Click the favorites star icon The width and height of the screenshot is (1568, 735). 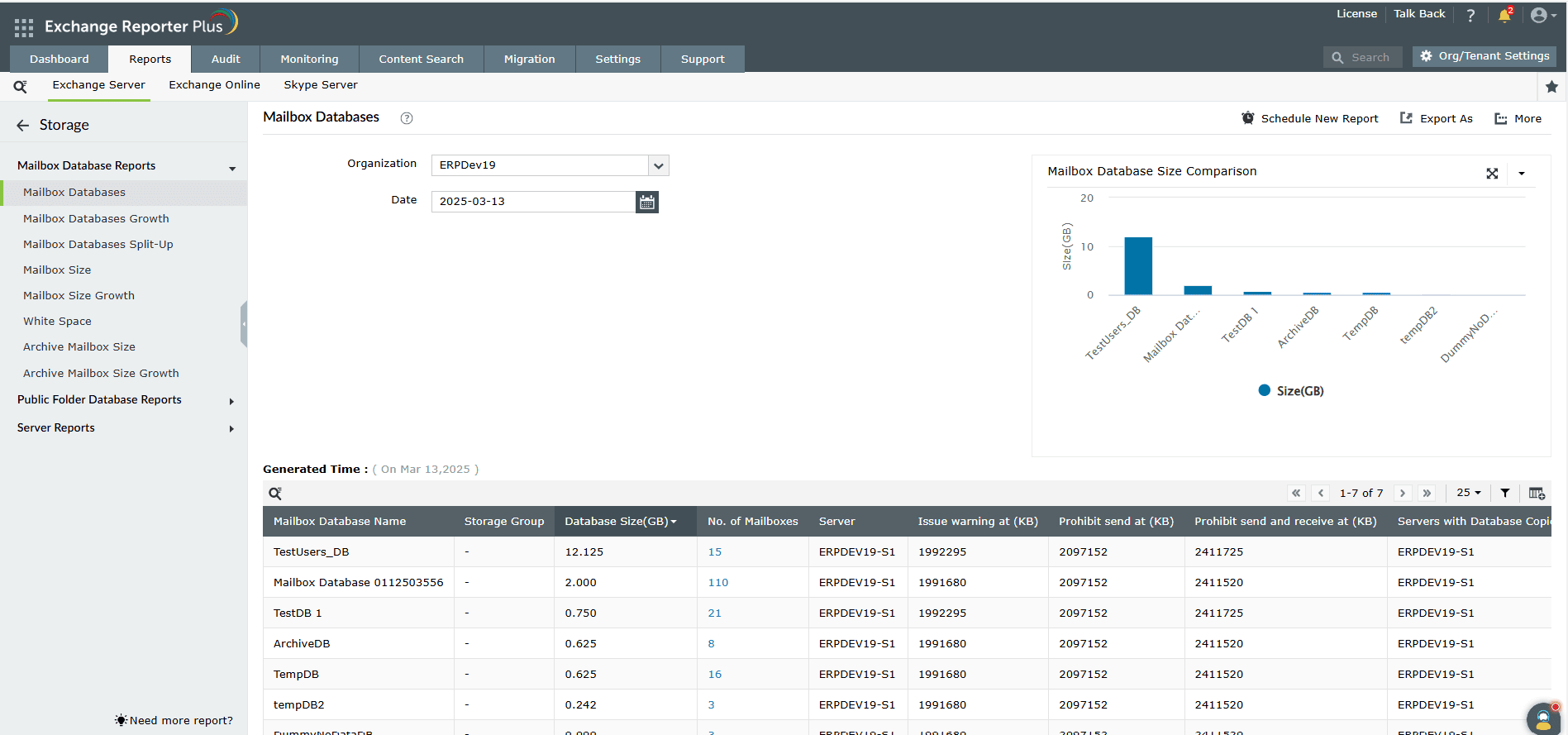click(1551, 87)
